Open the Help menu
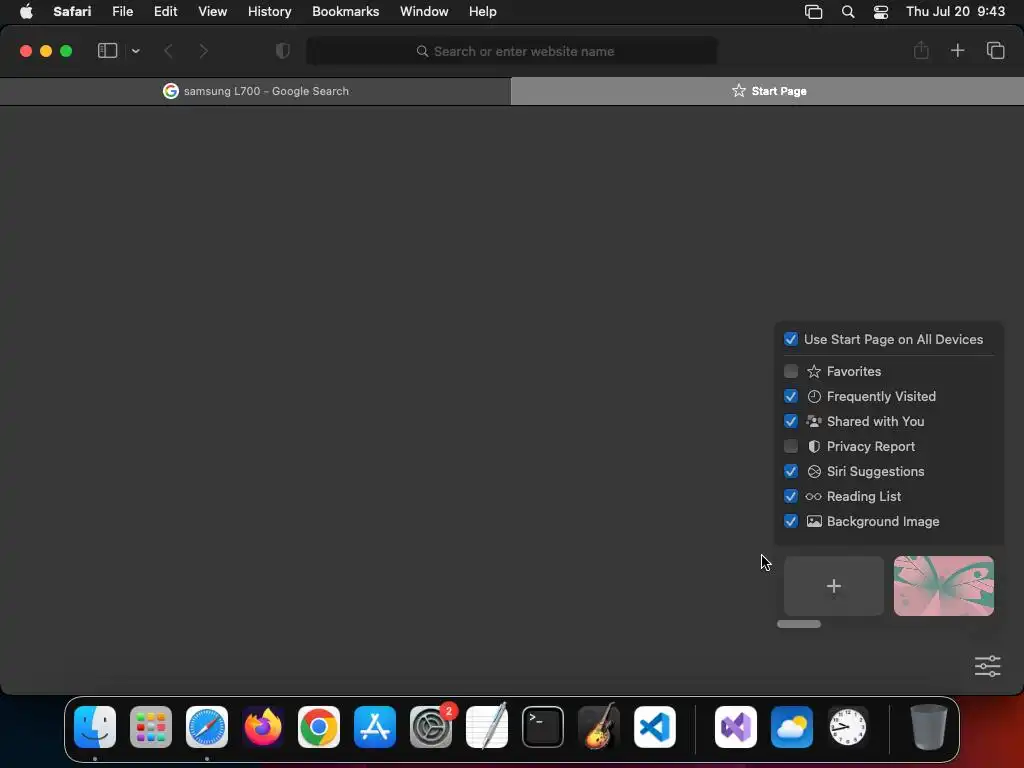1024x768 pixels. click(483, 12)
